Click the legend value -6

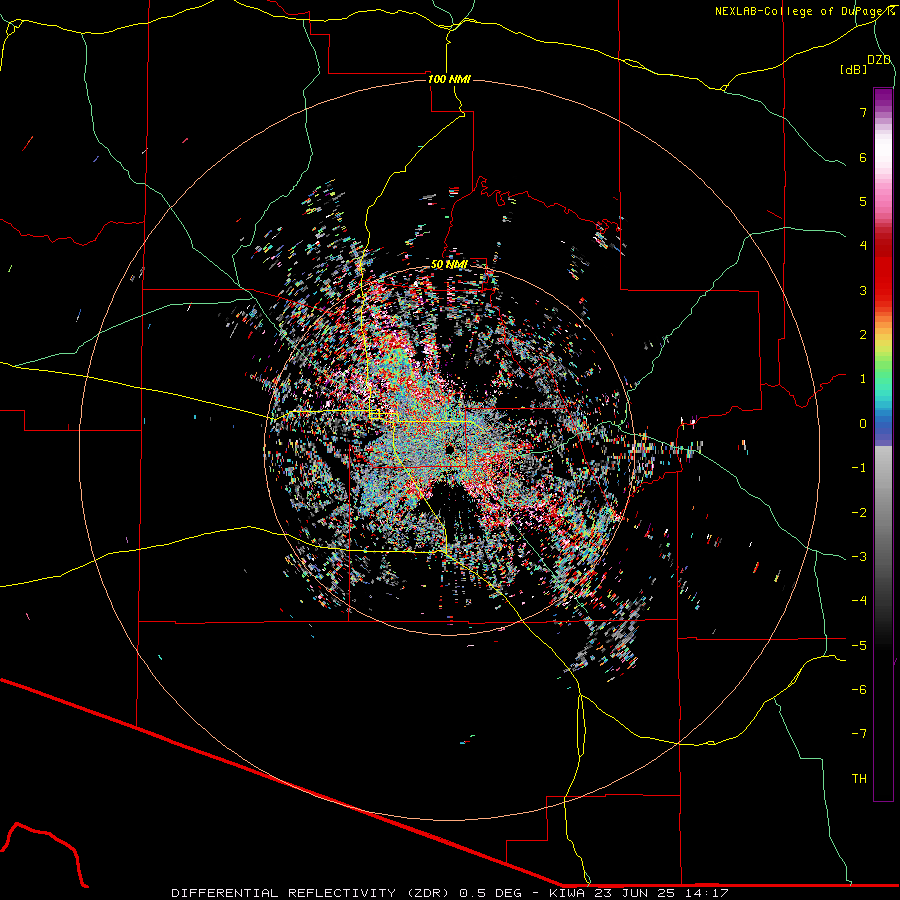[859, 690]
